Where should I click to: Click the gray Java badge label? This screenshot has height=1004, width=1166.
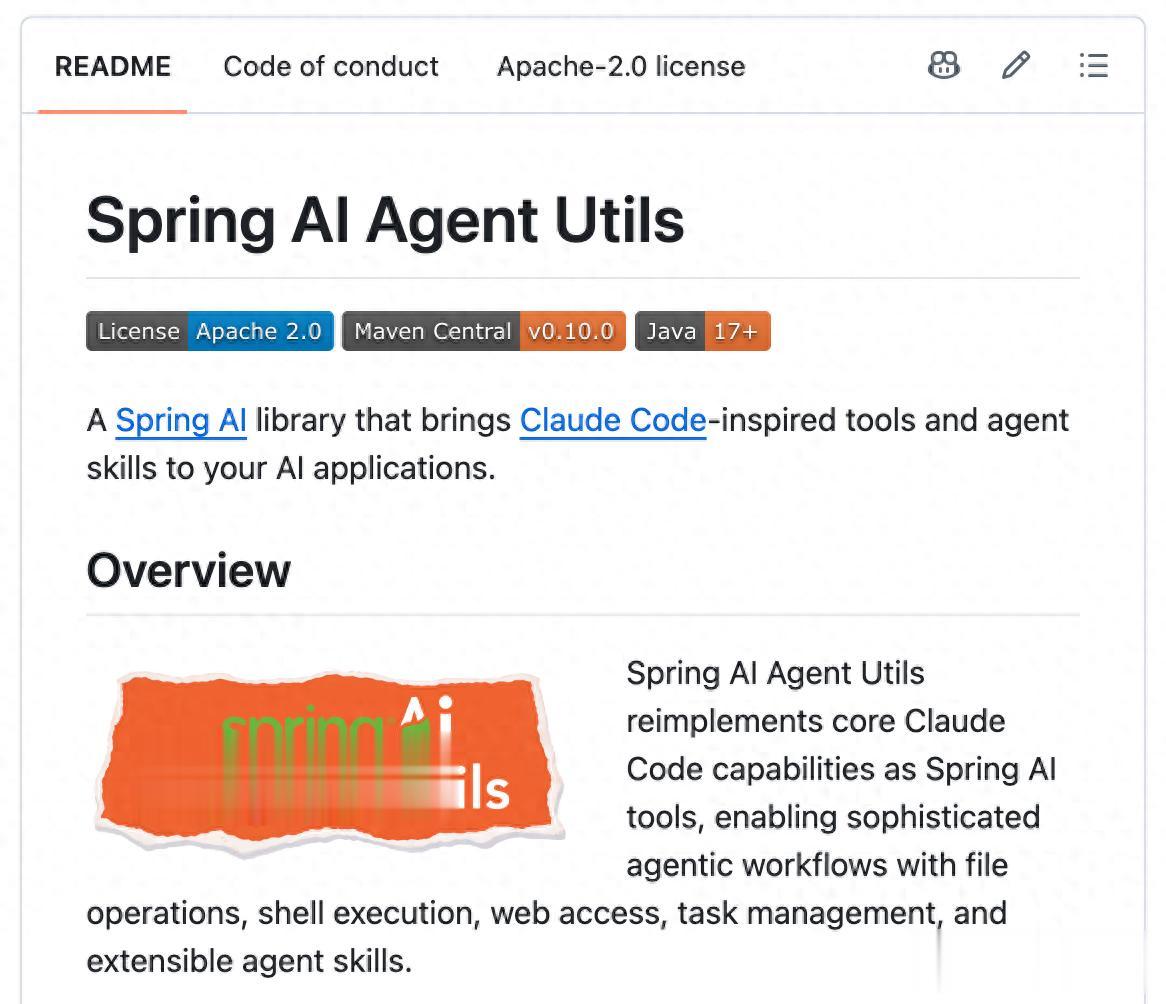coord(670,331)
